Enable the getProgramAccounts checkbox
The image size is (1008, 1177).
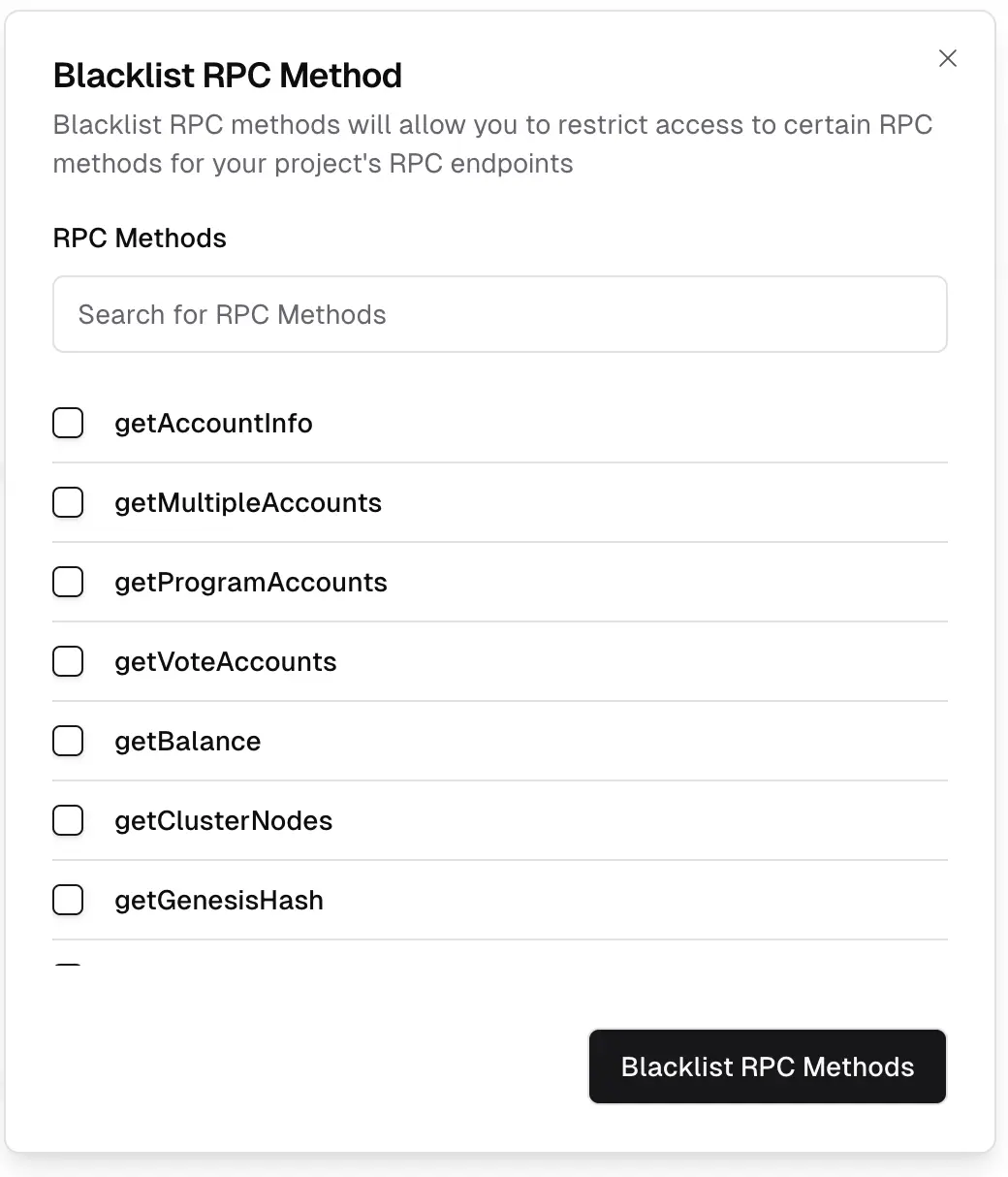[x=68, y=582]
